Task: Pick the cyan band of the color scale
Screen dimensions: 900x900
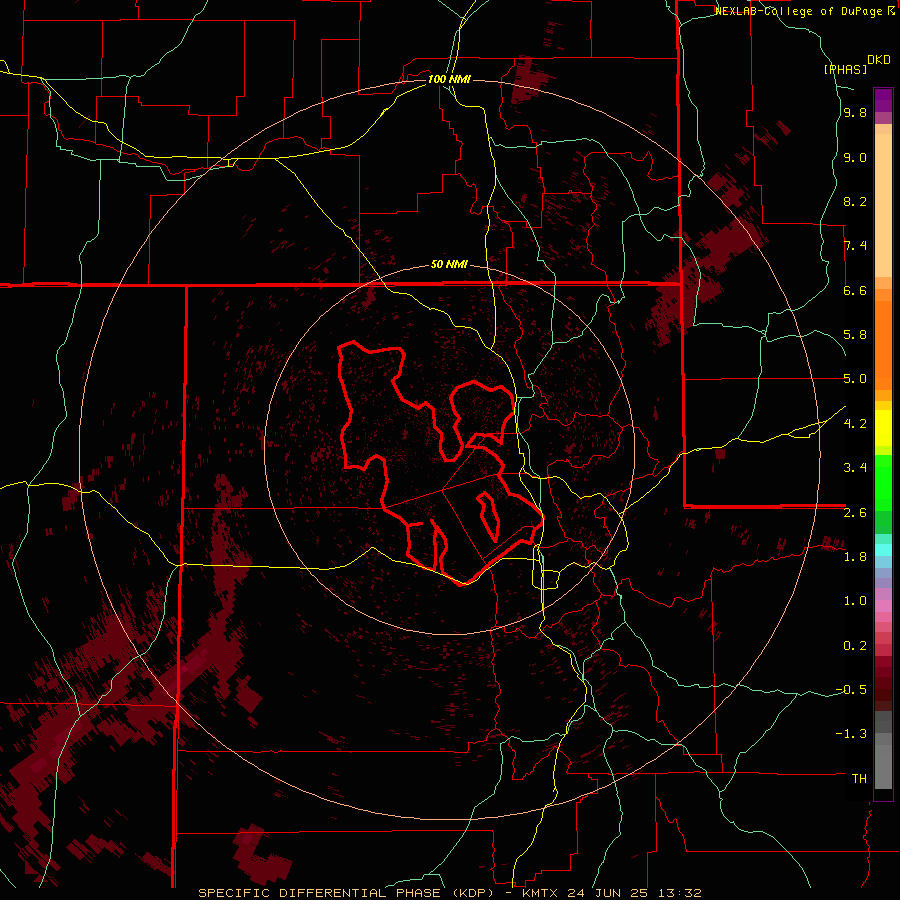Action: (883, 550)
